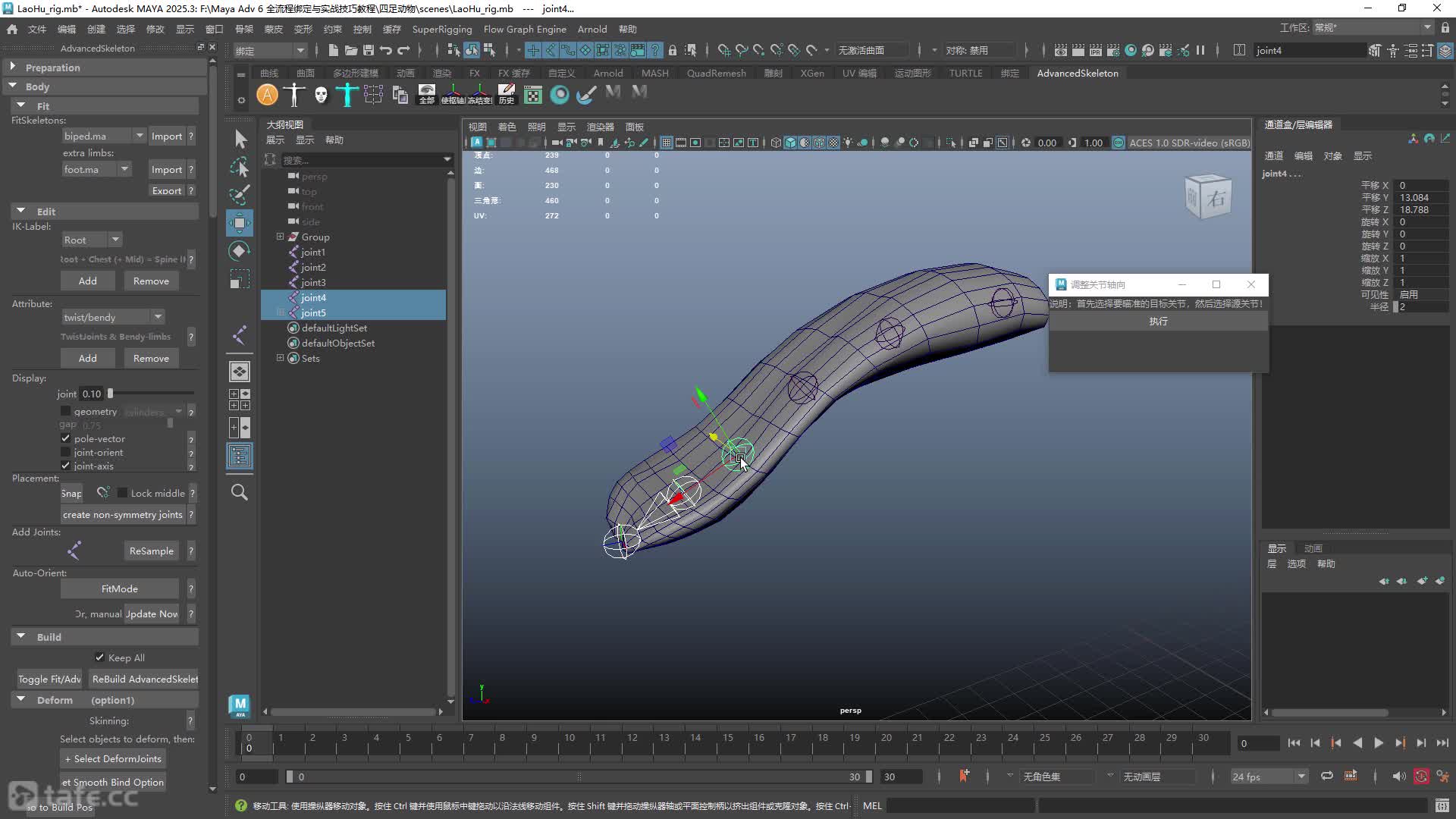Select the arrow Select tool in toolbox
This screenshot has width=1456, height=819.
tap(240, 139)
